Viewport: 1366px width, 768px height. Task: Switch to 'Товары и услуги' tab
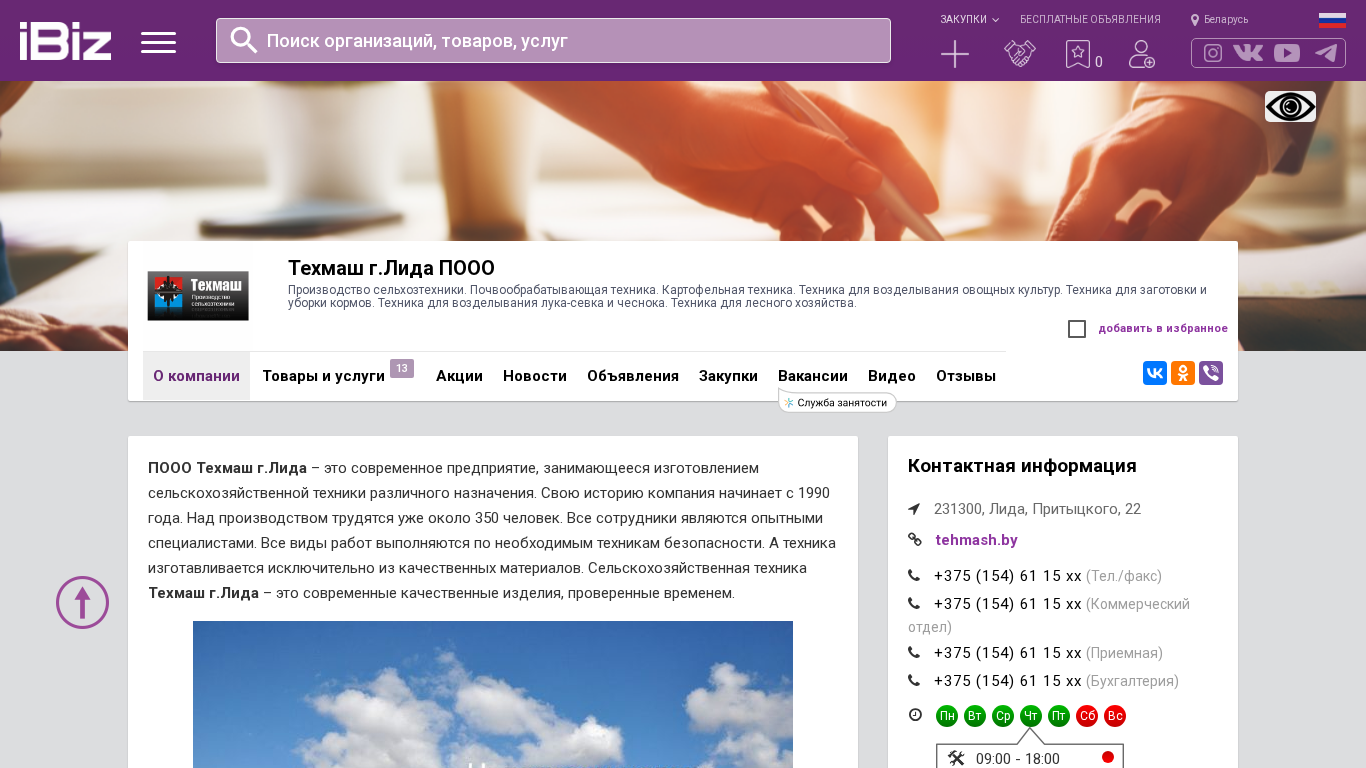[323, 376]
